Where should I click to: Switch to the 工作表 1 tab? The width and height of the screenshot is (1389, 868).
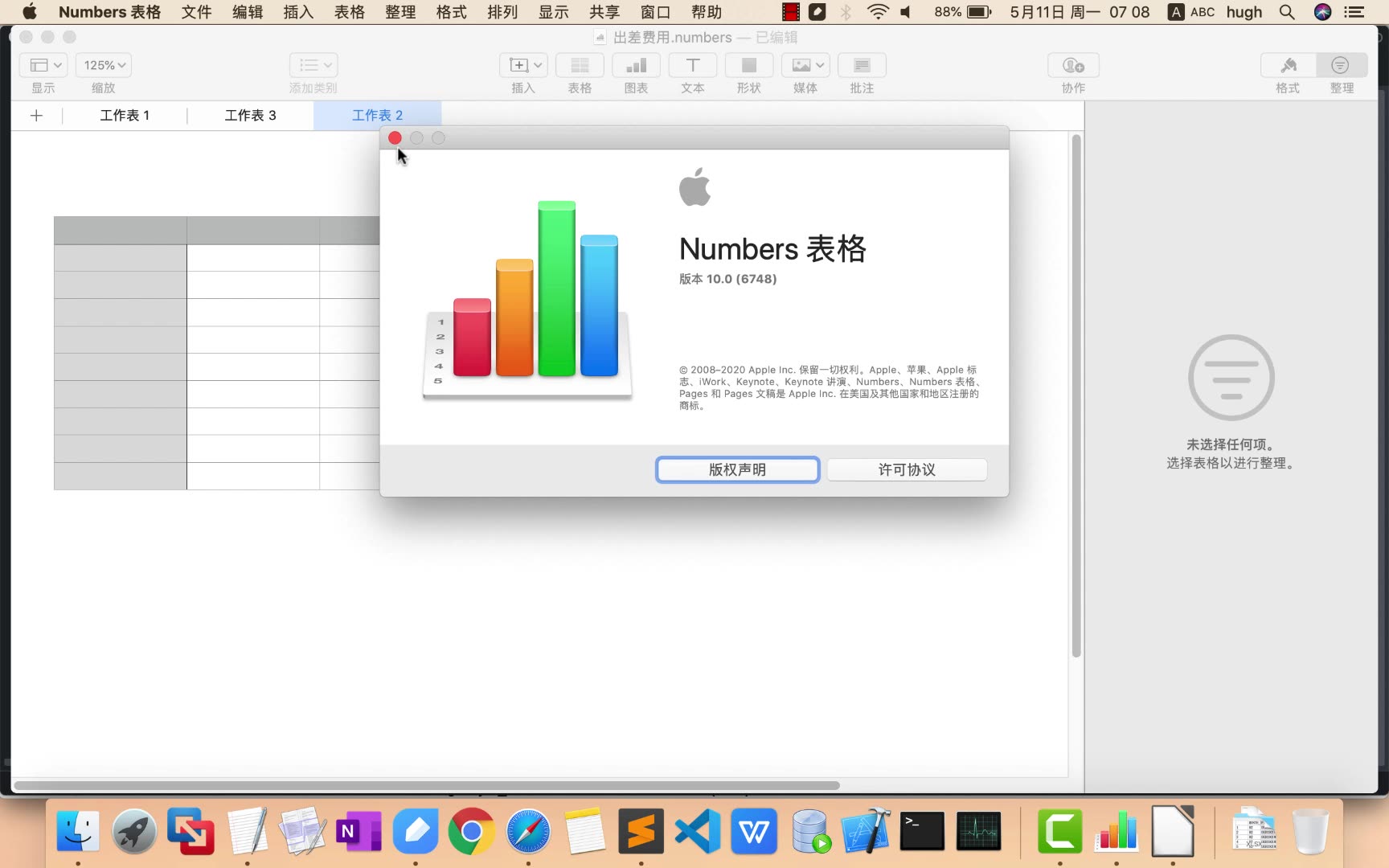pyautogui.click(x=125, y=116)
